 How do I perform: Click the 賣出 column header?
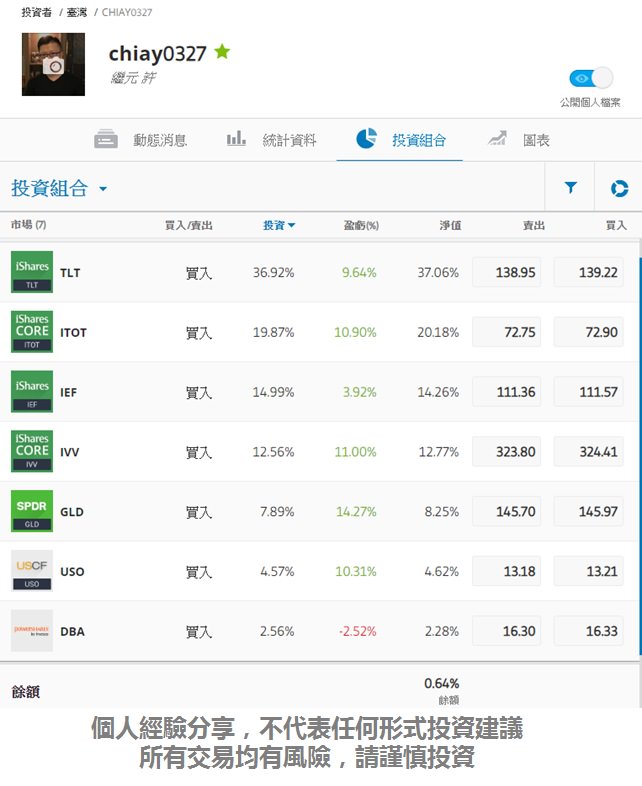534,226
